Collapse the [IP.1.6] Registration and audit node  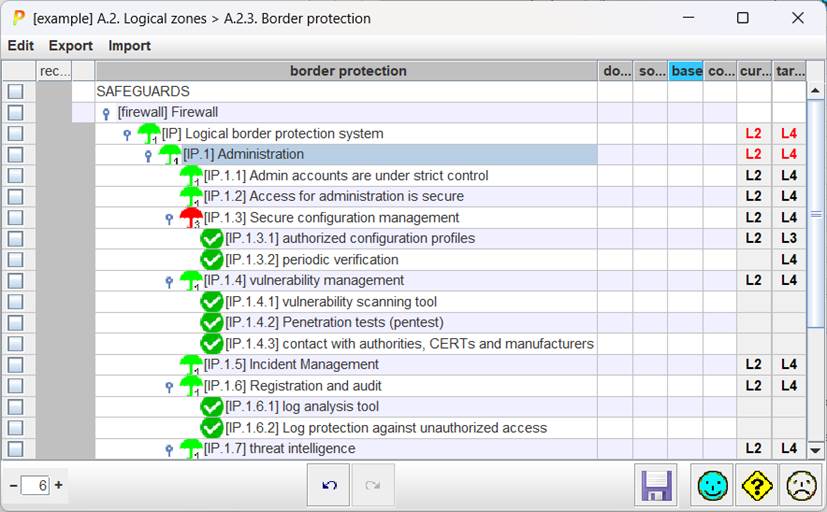(x=169, y=387)
